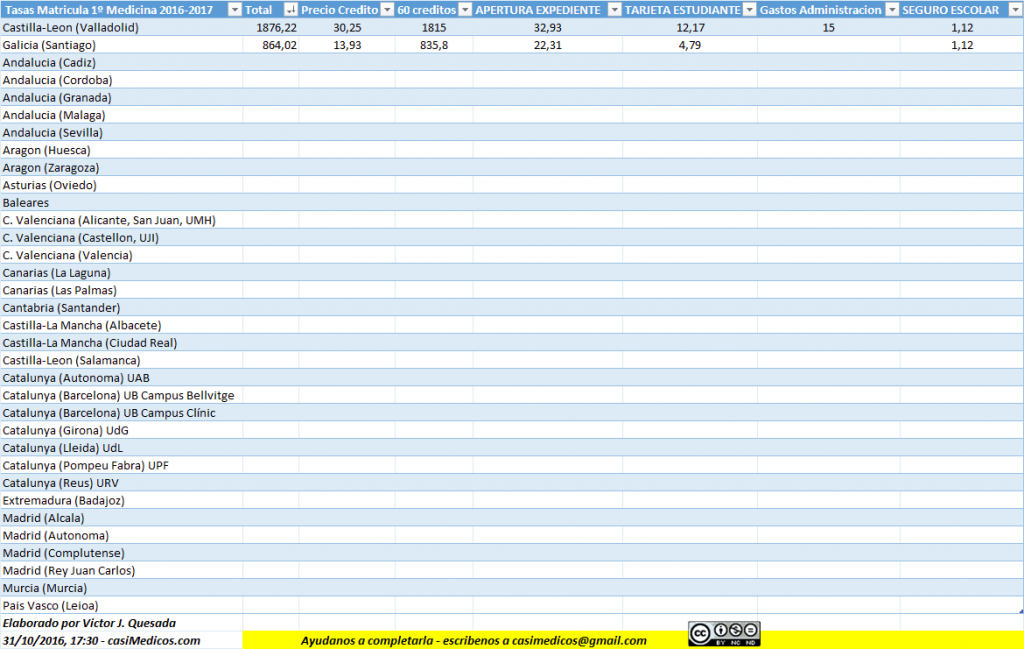Expand the Precio Credito filter dropdown

[x=386, y=10]
